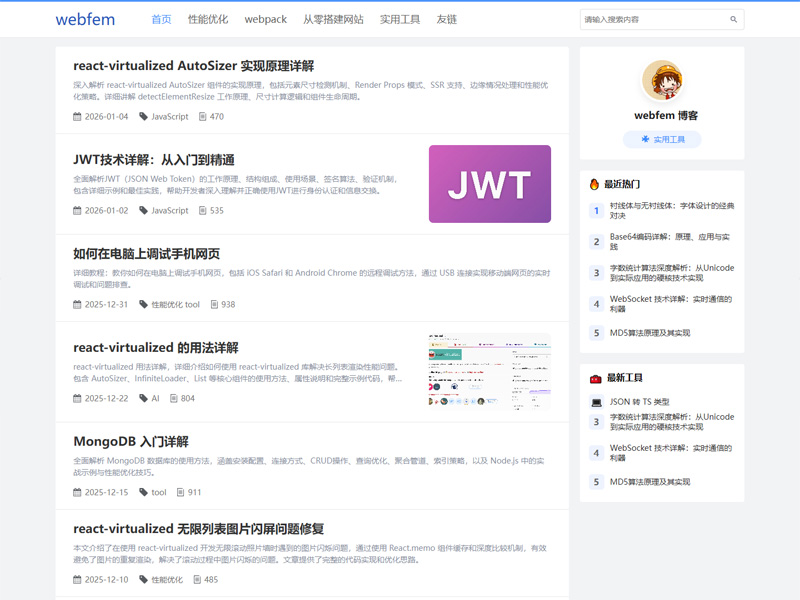Click the tag icon beside tool on MongoDB article

tap(143, 492)
